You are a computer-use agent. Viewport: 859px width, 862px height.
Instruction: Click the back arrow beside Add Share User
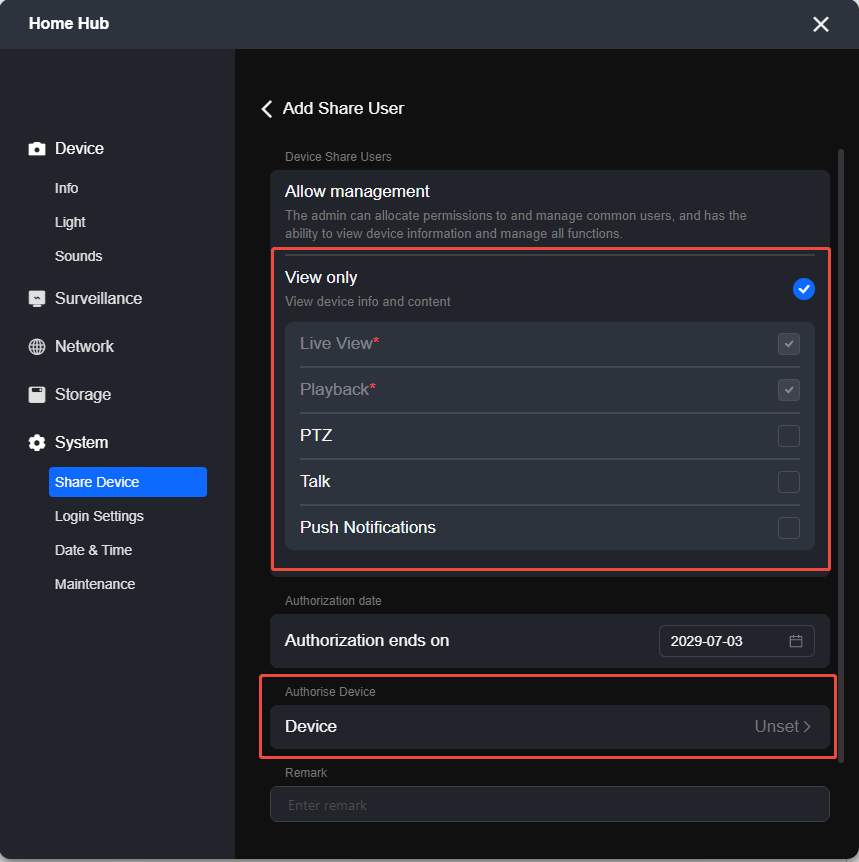coord(267,109)
